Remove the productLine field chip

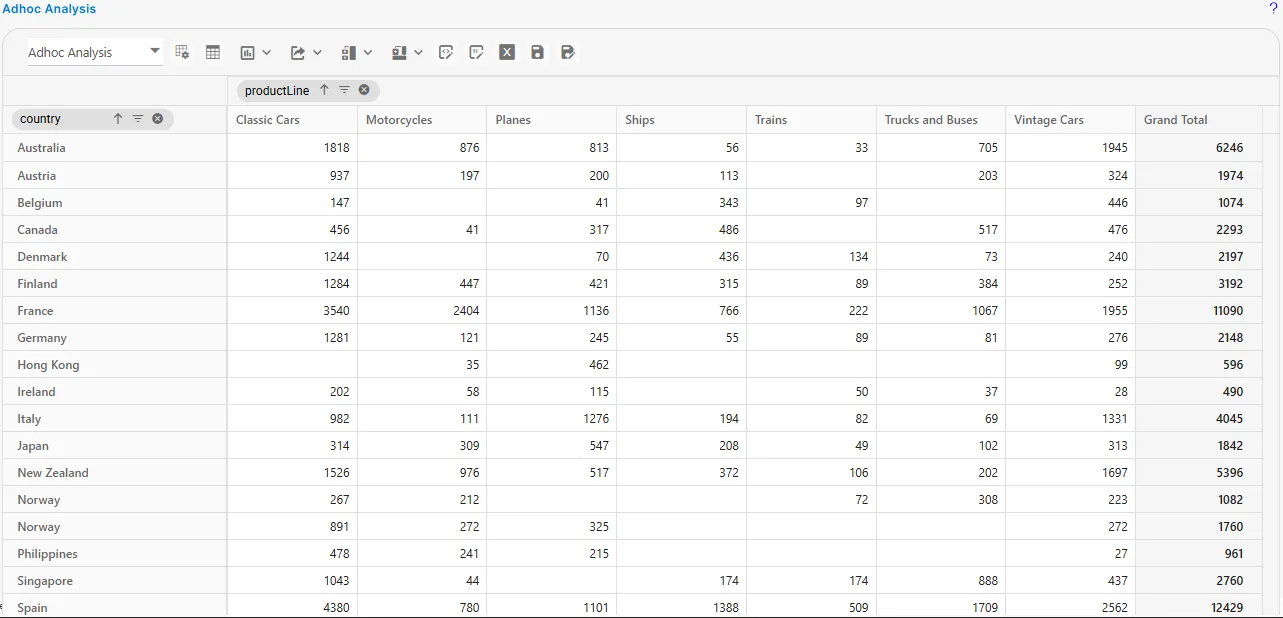tap(364, 90)
